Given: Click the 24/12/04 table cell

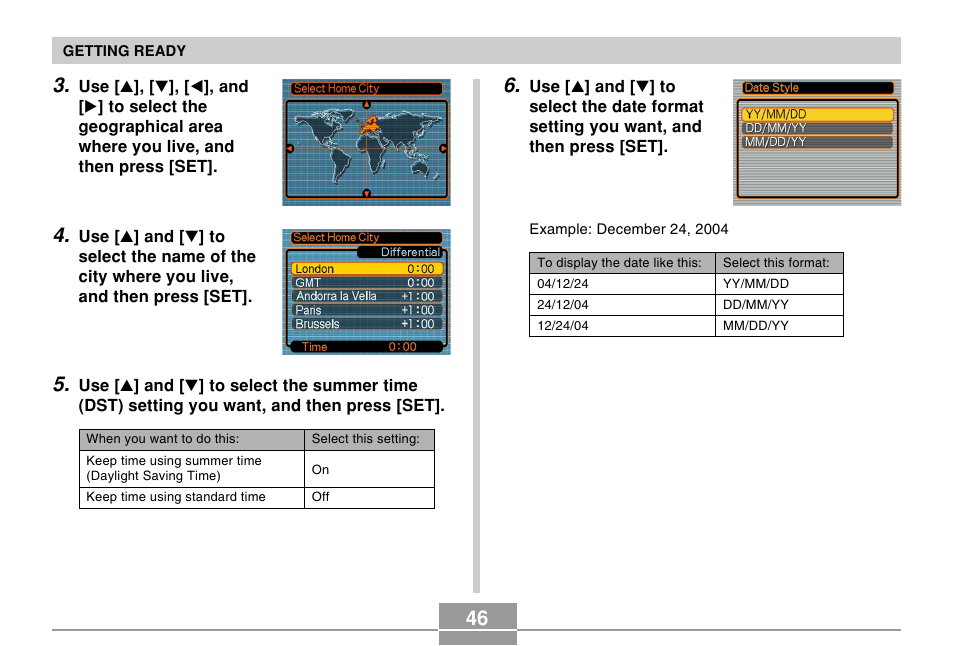Looking at the screenshot, I should pyautogui.click(x=622, y=305).
